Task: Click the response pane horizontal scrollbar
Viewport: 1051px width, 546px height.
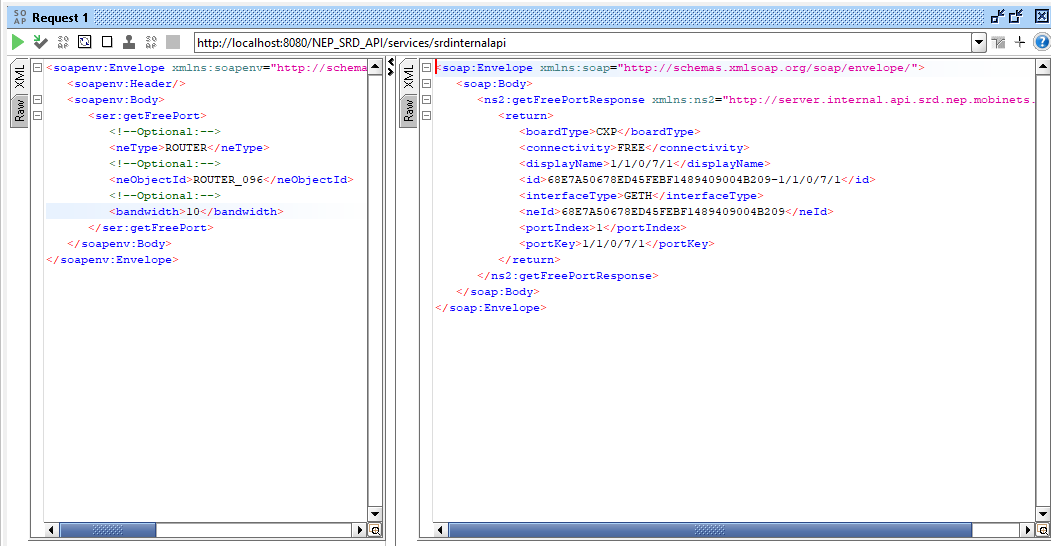Action: pos(728,530)
